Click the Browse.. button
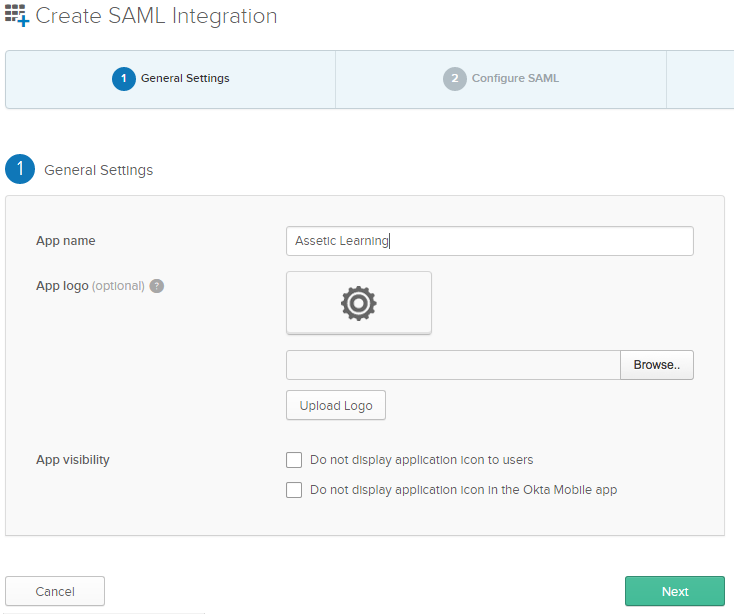The height and width of the screenshot is (614, 734). (x=657, y=365)
